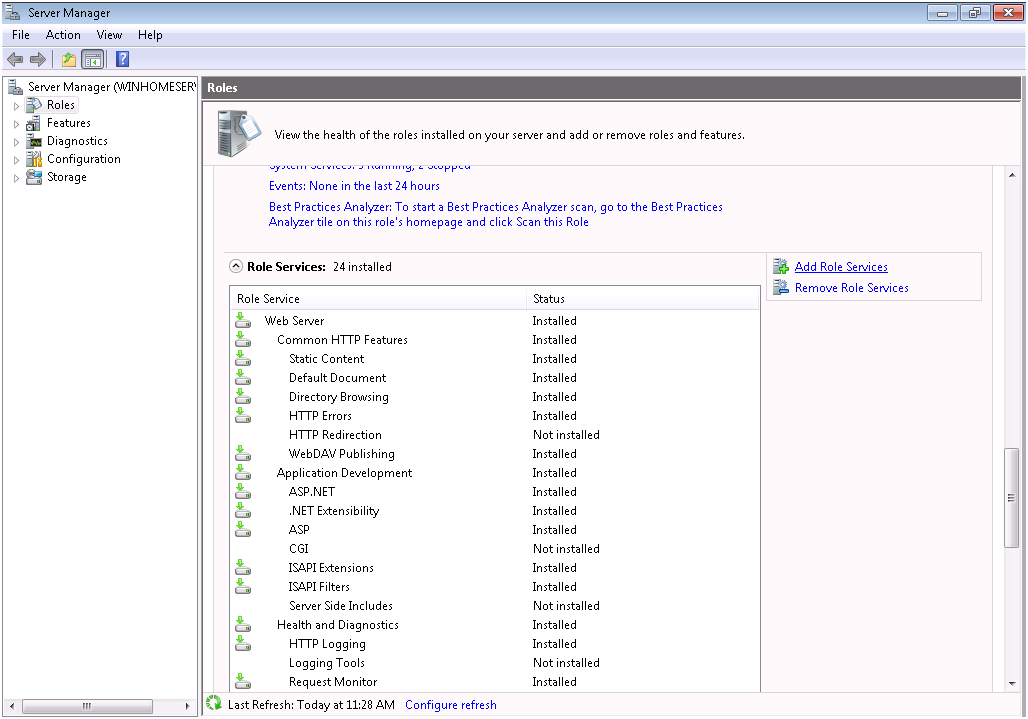Click the Add Role Services plus icon

pyautogui.click(x=781, y=267)
